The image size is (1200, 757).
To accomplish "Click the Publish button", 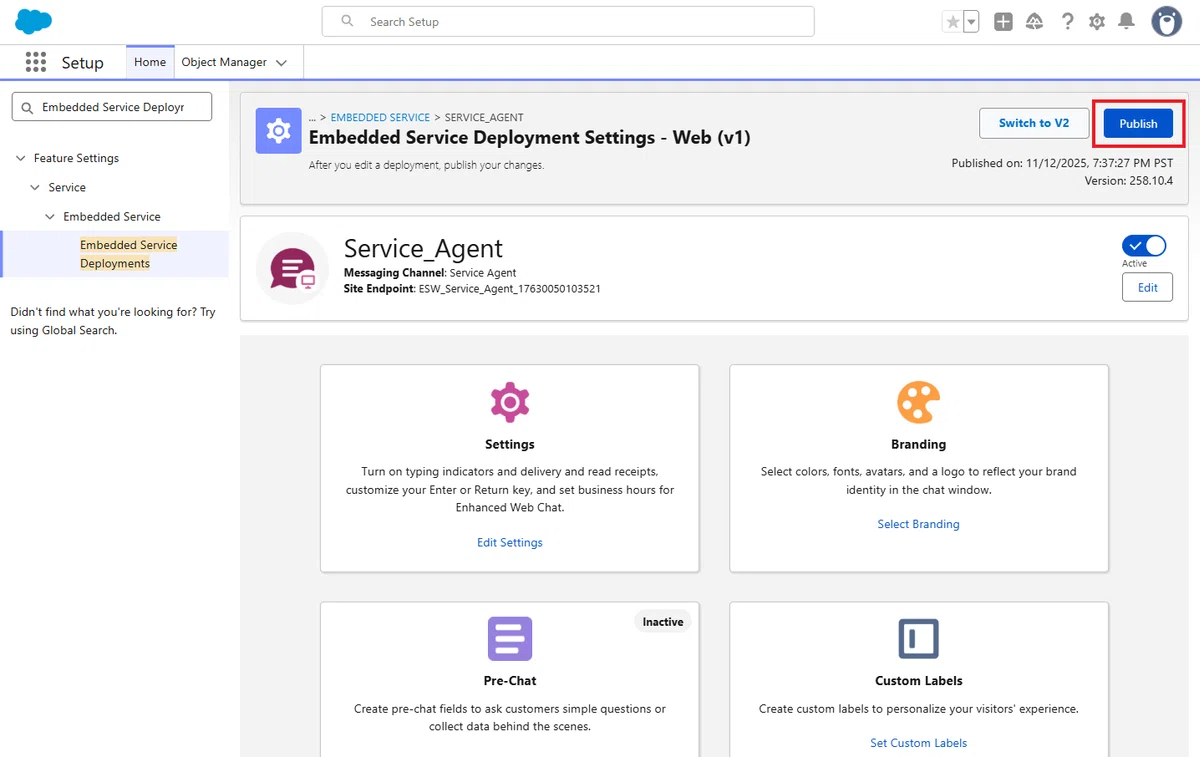I will (x=1138, y=123).
